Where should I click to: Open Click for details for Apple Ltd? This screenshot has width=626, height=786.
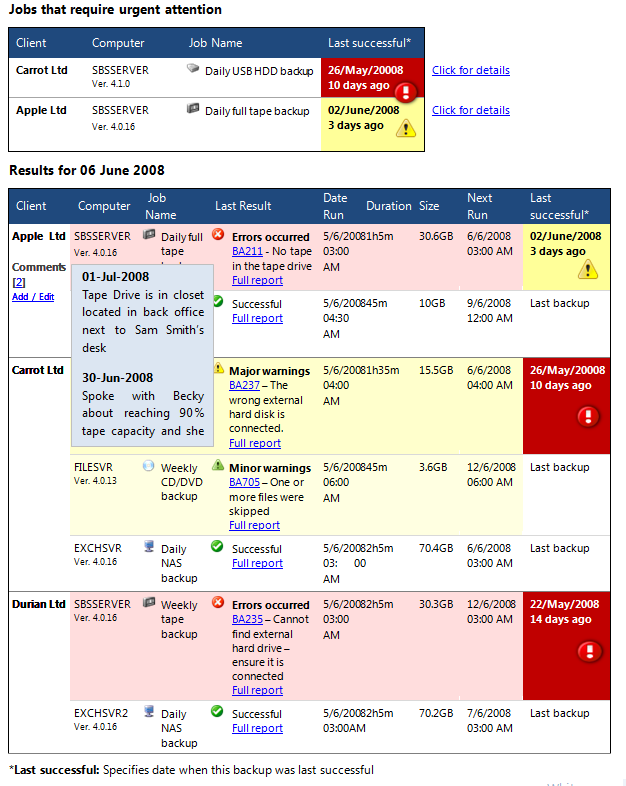click(x=471, y=110)
